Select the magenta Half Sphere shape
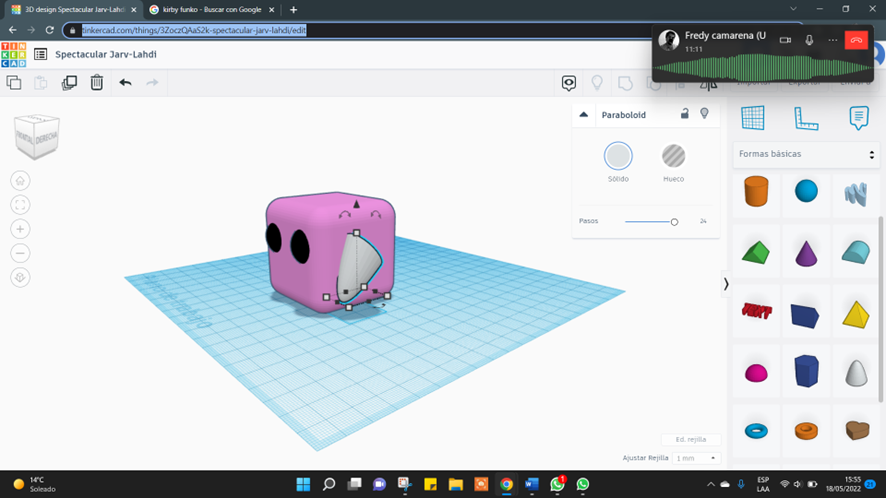This screenshot has height=498, width=886. tap(756, 373)
